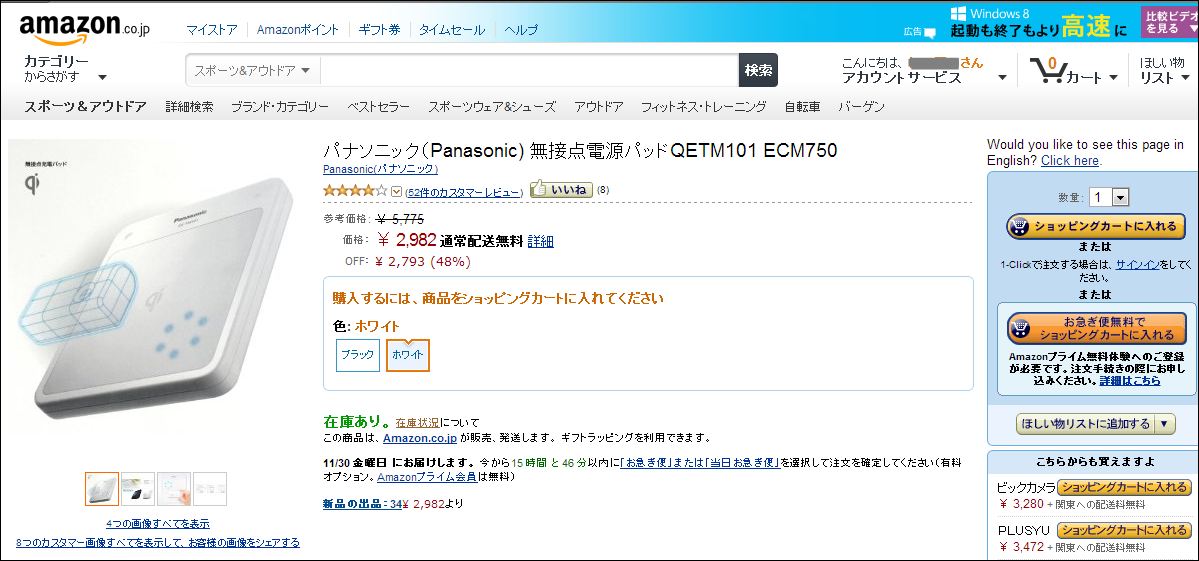Select the fourth product thumbnail

click(210, 489)
